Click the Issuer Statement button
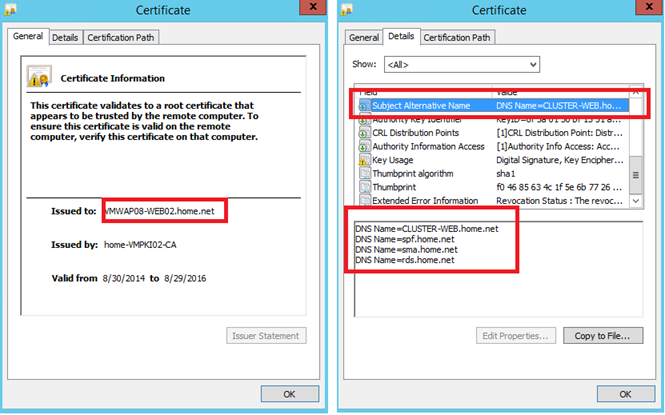 tap(266, 336)
